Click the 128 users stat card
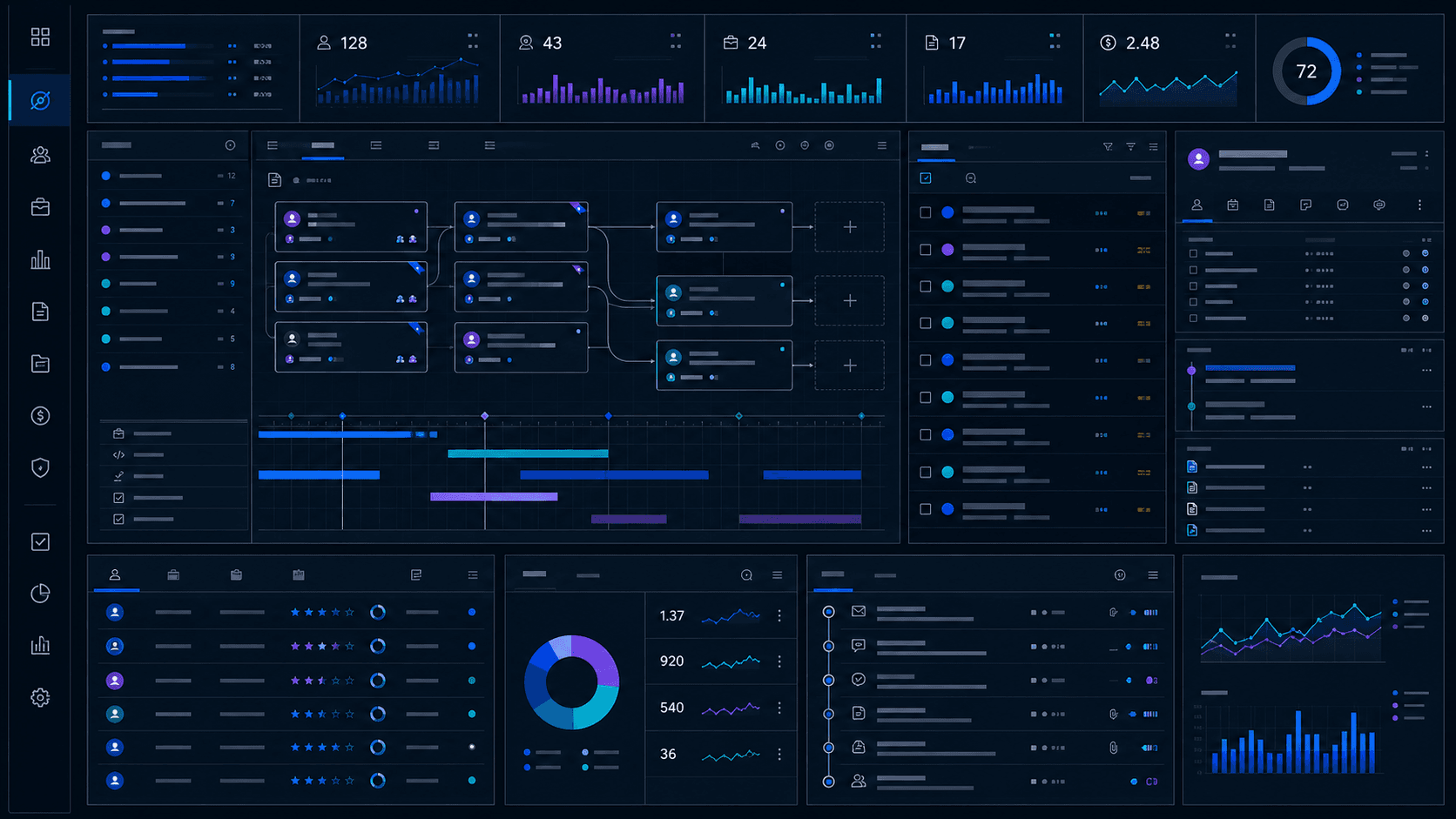The height and width of the screenshot is (819, 1456). click(400, 68)
